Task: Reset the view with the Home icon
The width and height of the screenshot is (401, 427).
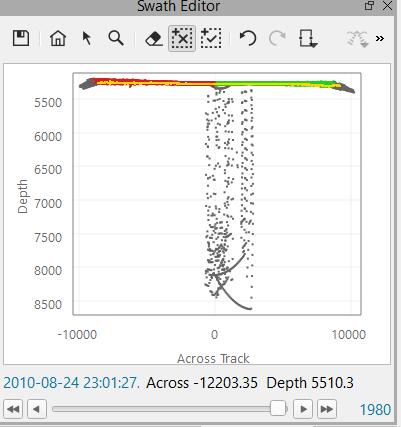Action: pos(58,38)
